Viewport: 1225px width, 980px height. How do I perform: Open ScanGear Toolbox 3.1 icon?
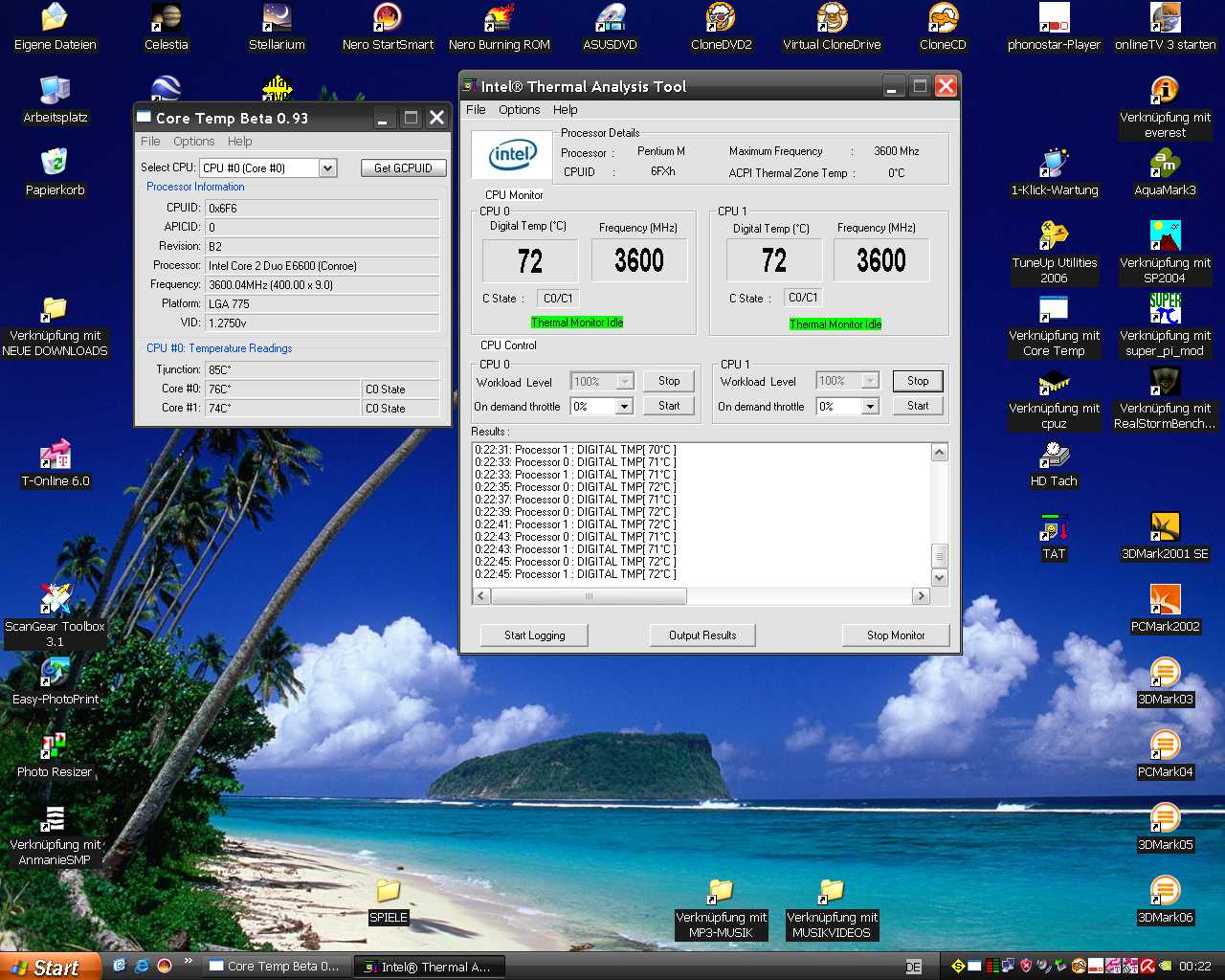click(x=55, y=616)
